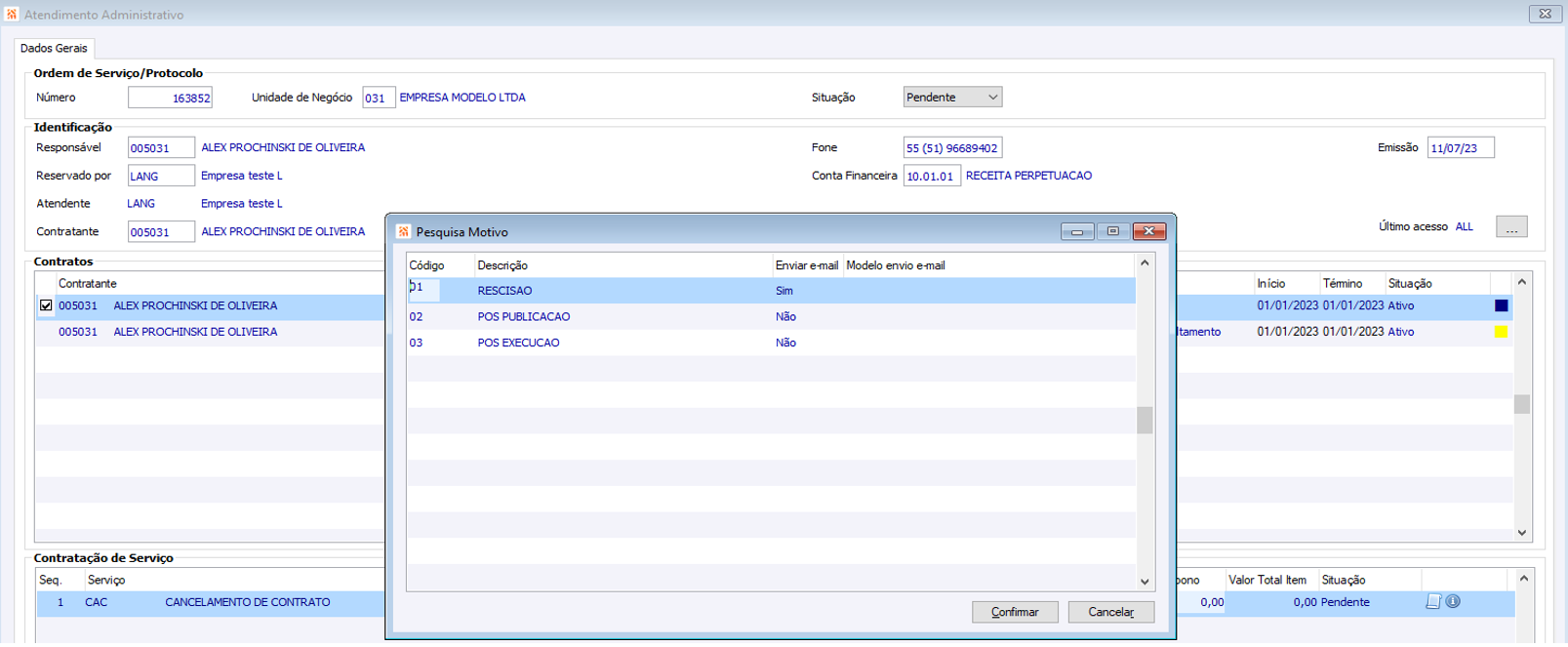Click Ativo status of first contract
Screen dimensions: 1568x647
click(1401, 305)
